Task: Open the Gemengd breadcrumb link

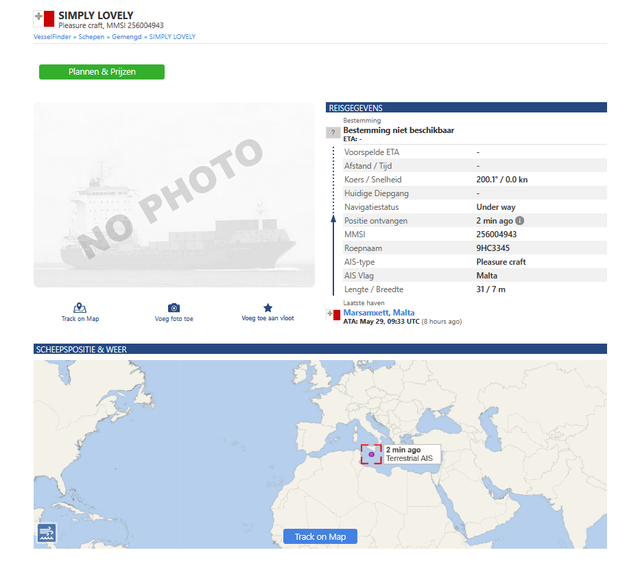Action: click(x=127, y=37)
